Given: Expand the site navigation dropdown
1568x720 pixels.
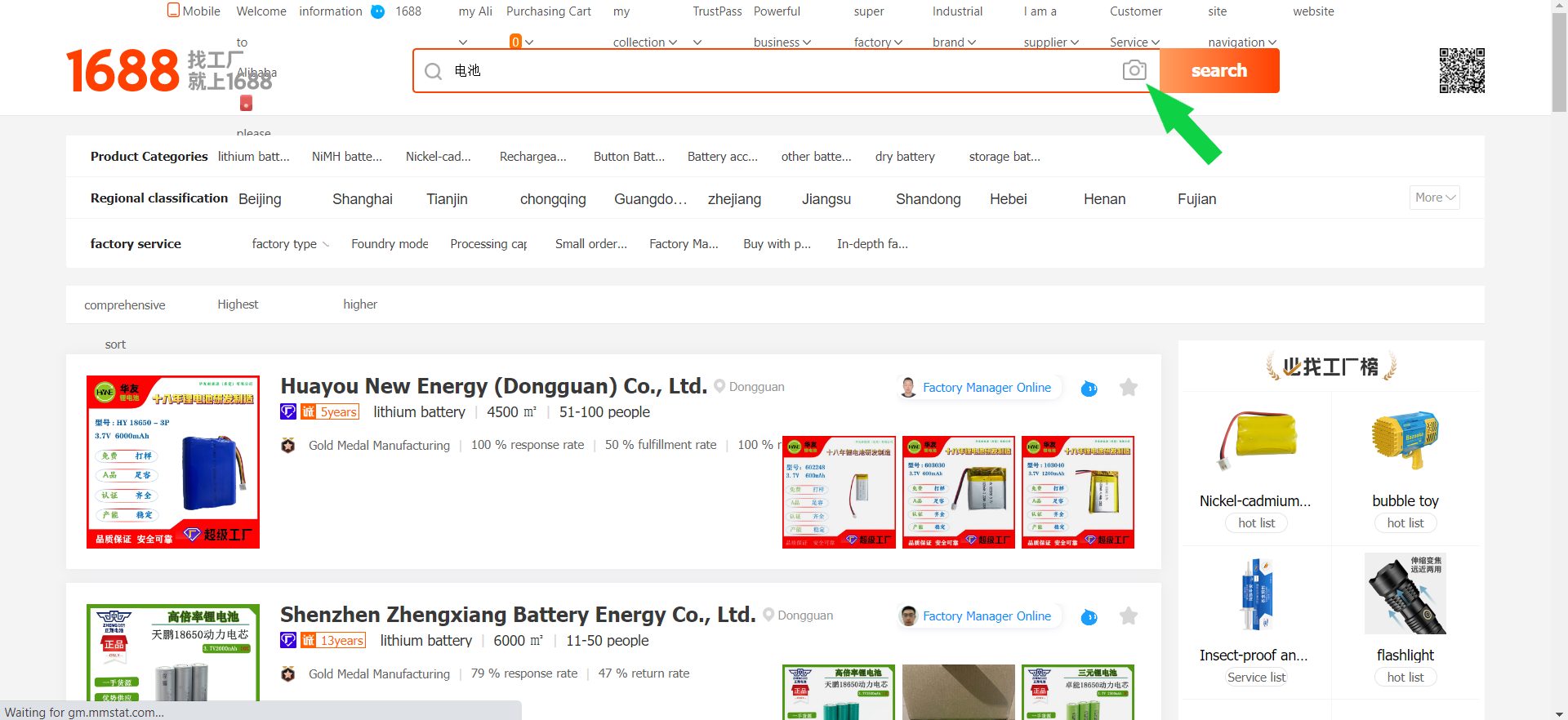Looking at the screenshot, I should [x=1272, y=42].
